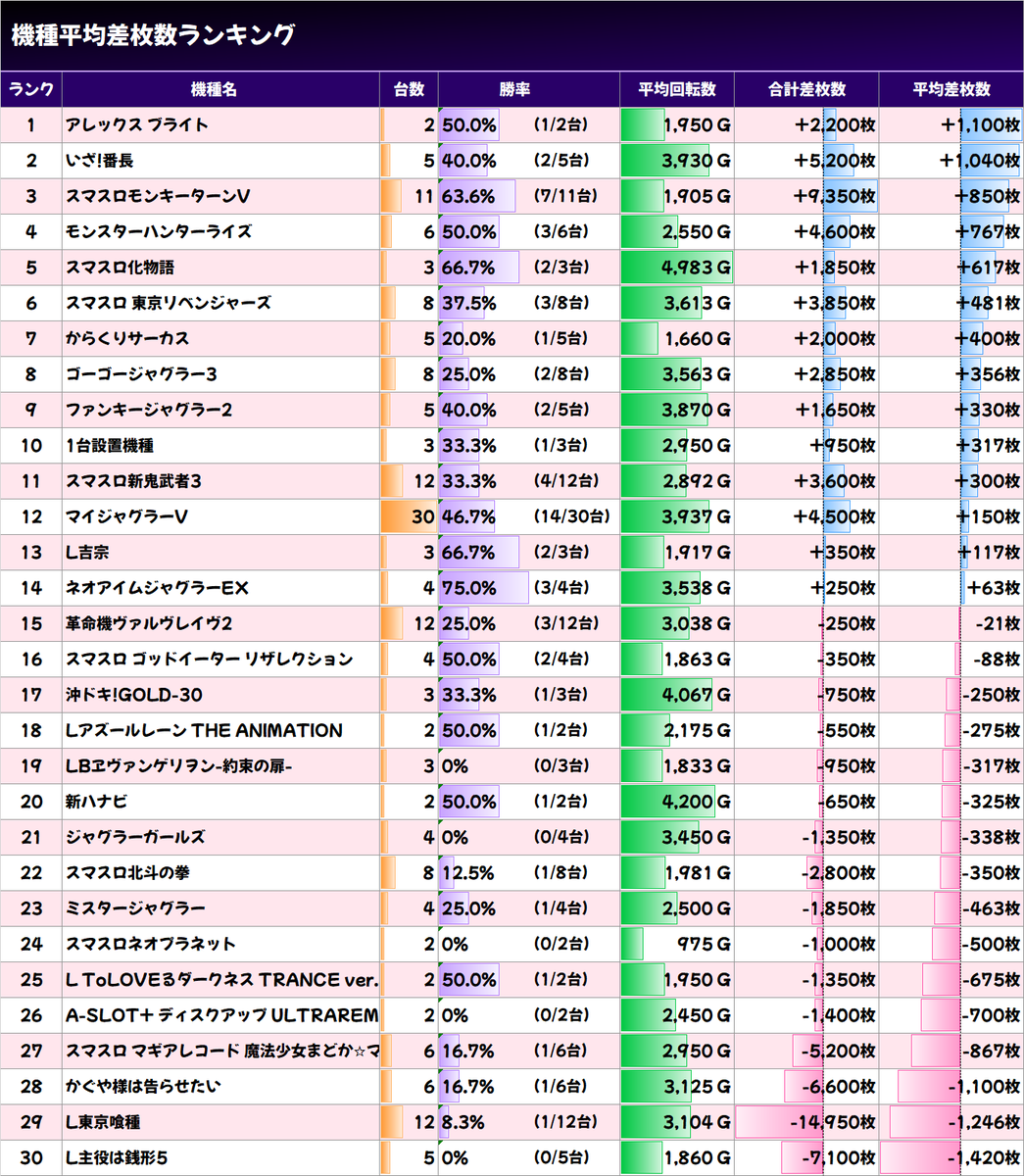Select machine name Lアズールレーン THE ANIMATION
The image size is (1024, 1176).
(x=204, y=730)
